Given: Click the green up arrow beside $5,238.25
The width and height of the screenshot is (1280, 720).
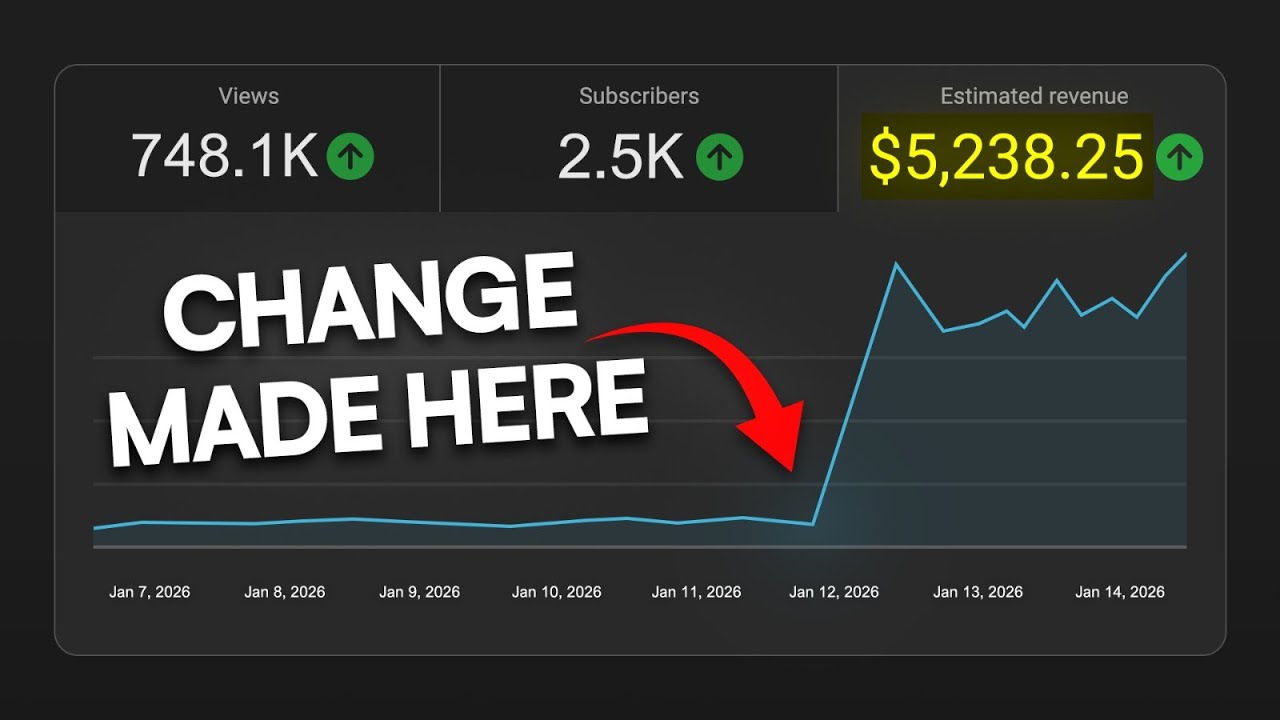Looking at the screenshot, I should [1180, 156].
